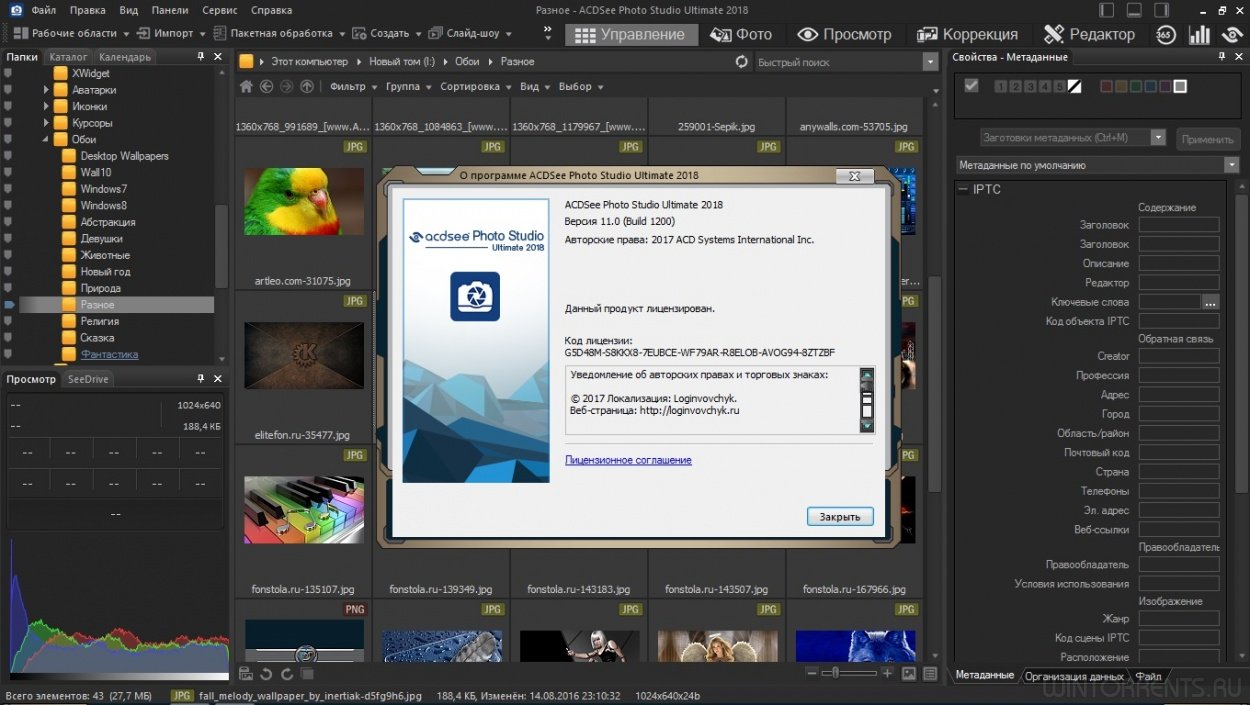This screenshot has height=705, width=1250.
Task: Switch to the Каталог tab
Action: point(68,57)
